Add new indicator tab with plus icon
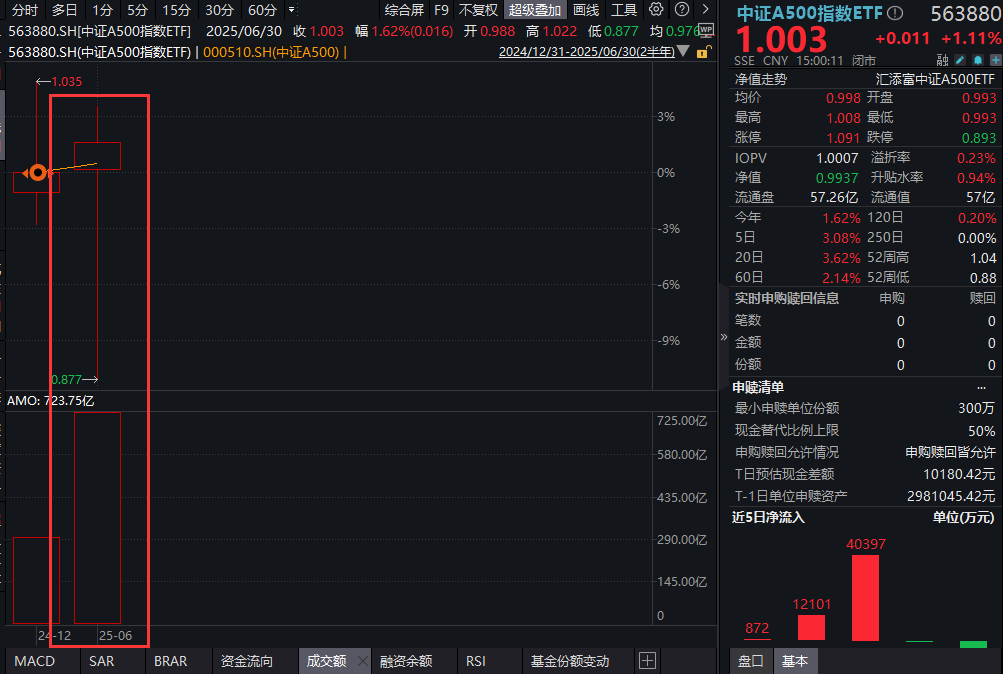The image size is (1003, 674). (x=647, y=661)
